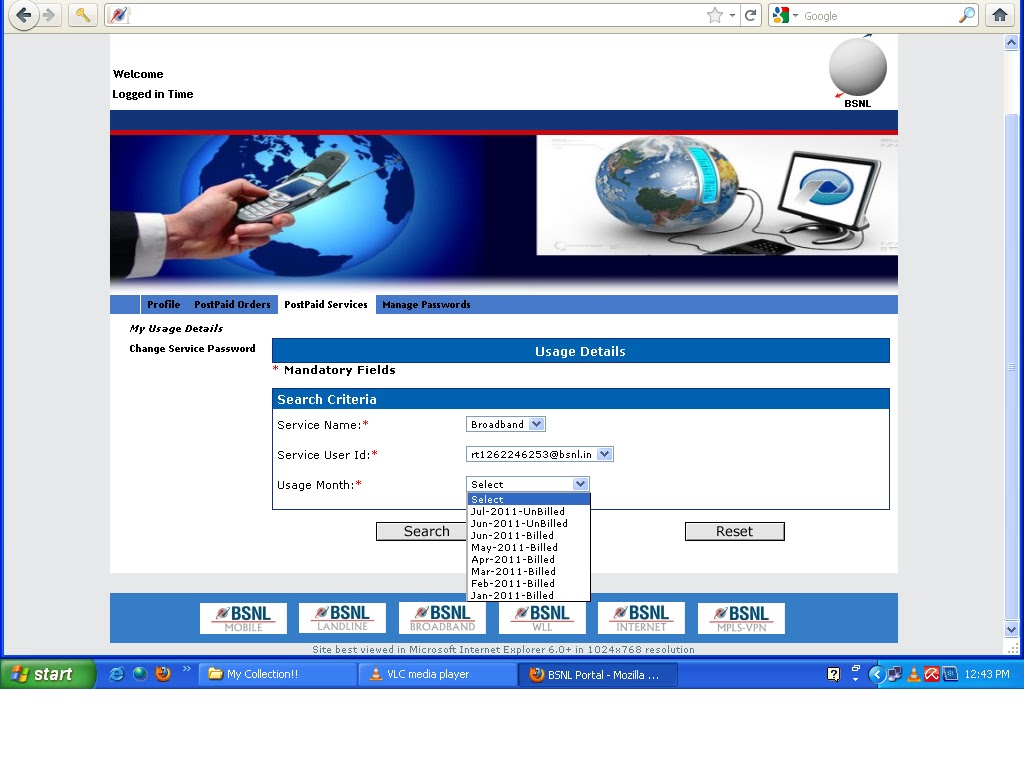Switch to VLC media player taskbar window
The height and width of the screenshot is (768, 1024).
(438, 674)
